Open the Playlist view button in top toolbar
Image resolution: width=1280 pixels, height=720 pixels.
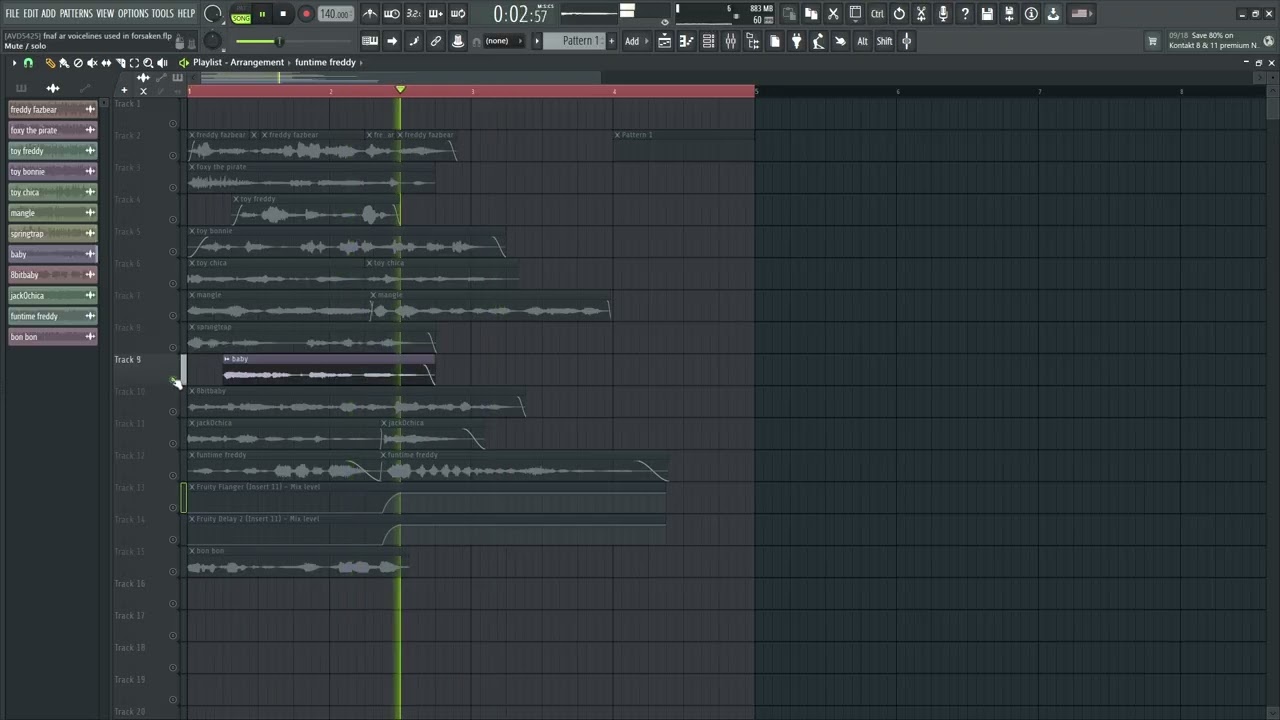664,41
